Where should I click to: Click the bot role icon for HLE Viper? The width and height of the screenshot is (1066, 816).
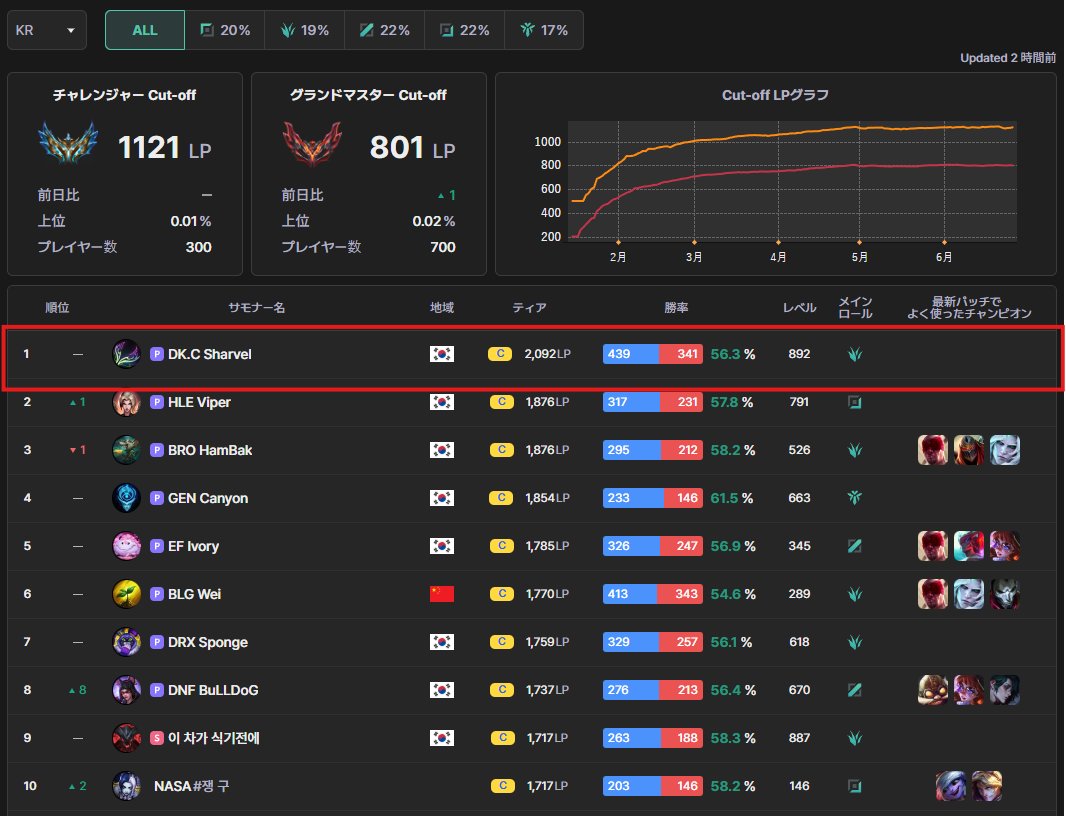coord(855,402)
